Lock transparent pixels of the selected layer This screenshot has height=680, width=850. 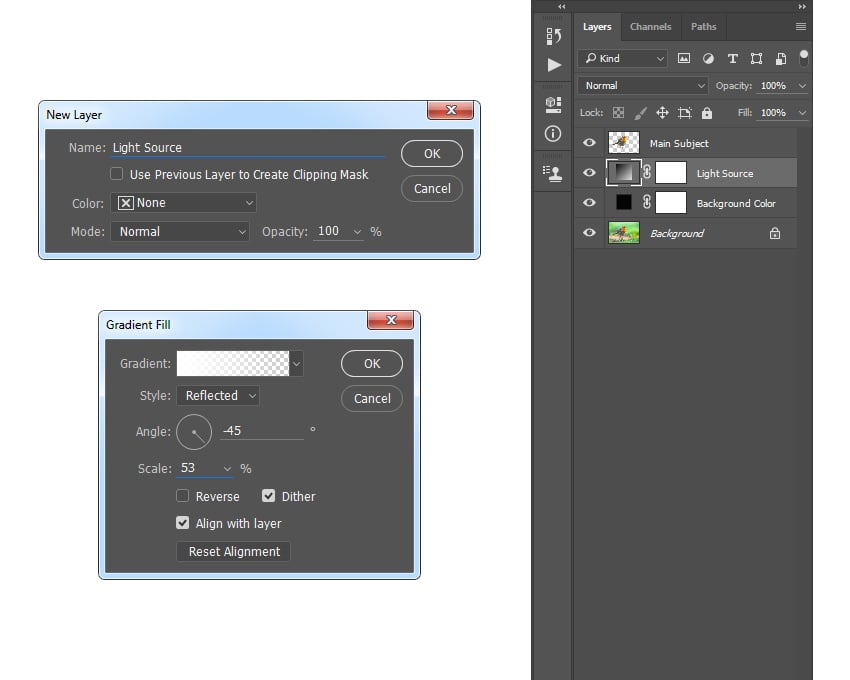618,112
